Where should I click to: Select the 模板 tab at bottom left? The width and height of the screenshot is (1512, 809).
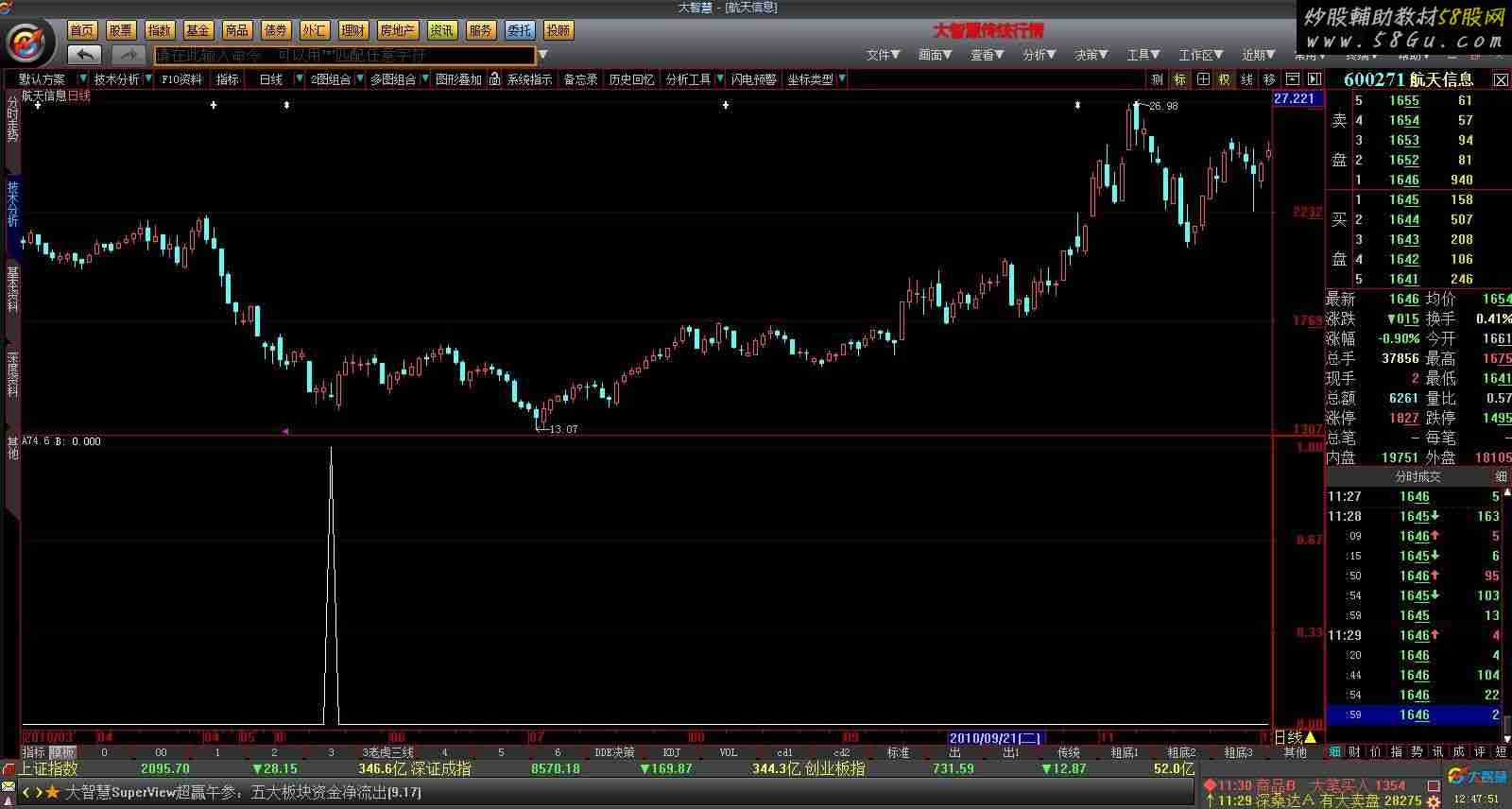pyautogui.click(x=62, y=752)
